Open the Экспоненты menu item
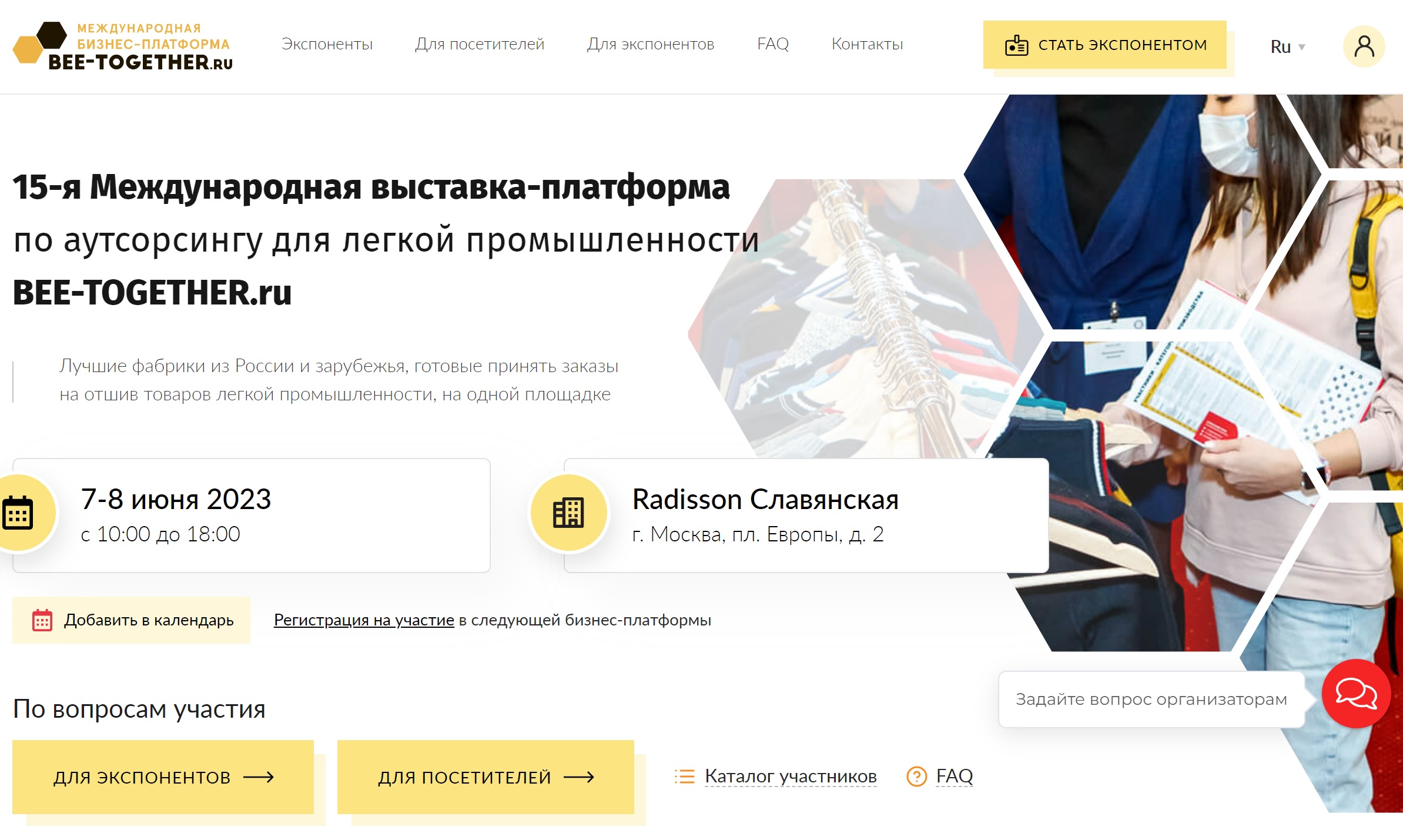Image resolution: width=1403 pixels, height=840 pixels. pos(327,44)
